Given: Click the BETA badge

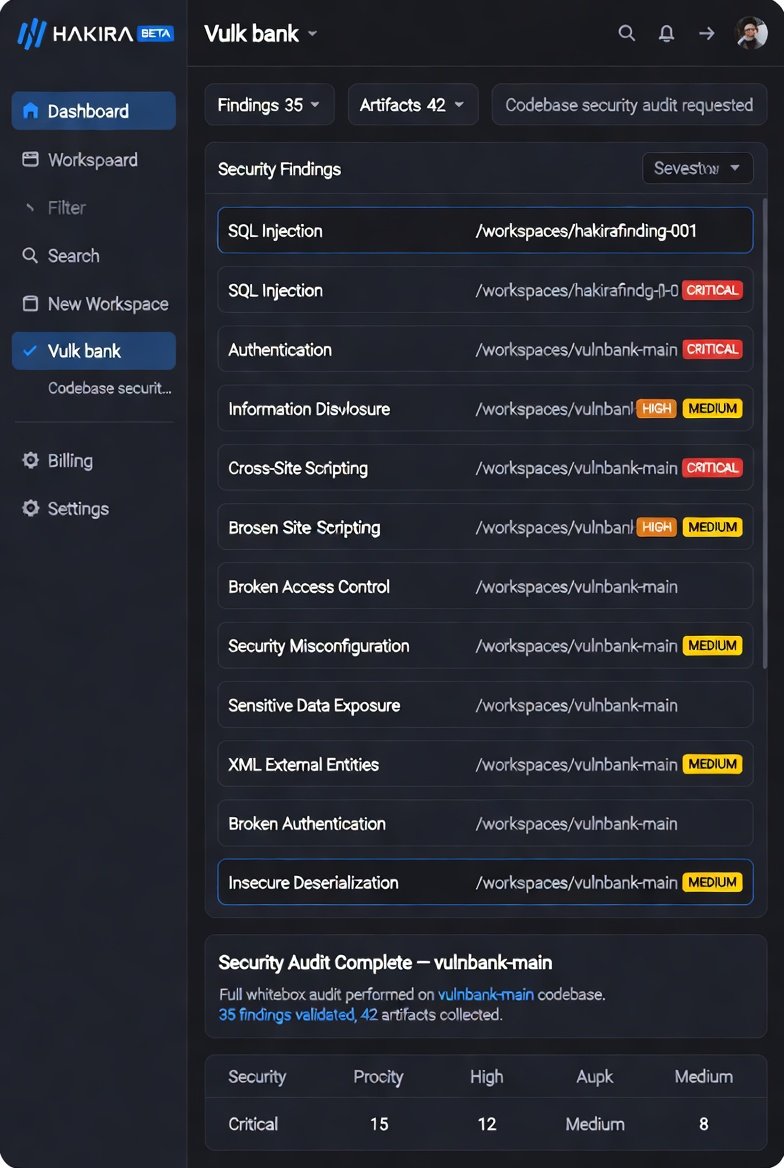Looking at the screenshot, I should click(155, 34).
